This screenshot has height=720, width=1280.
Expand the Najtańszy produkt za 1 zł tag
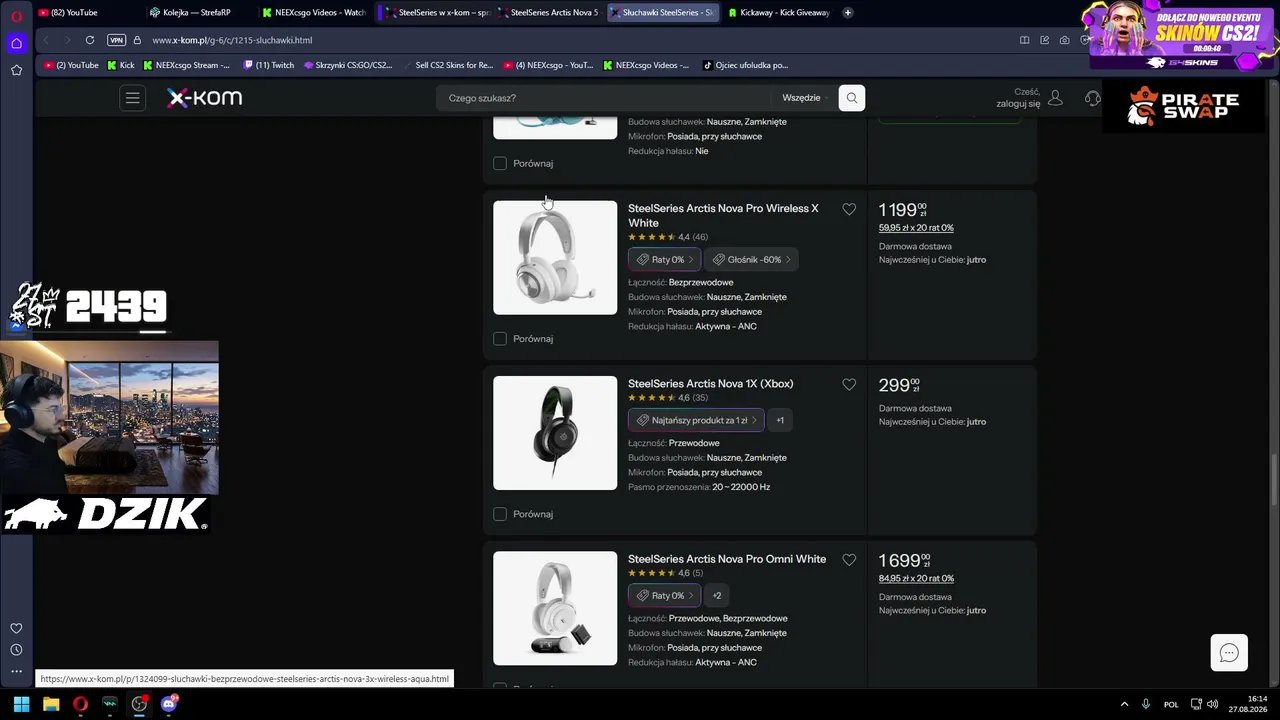pyautogui.click(x=696, y=420)
